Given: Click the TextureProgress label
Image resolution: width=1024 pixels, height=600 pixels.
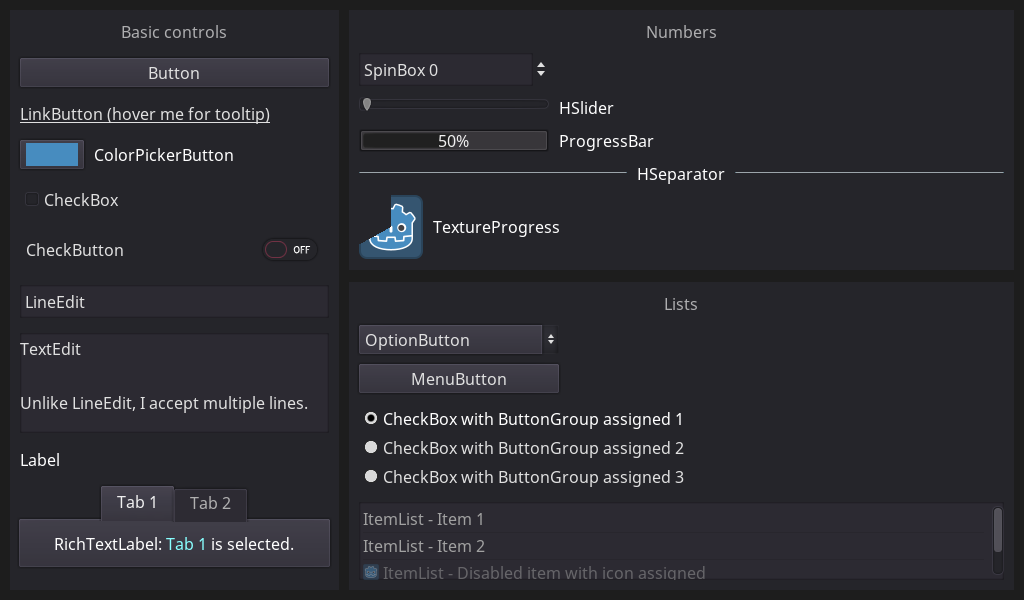Looking at the screenshot, I should (x=496, y=227).
